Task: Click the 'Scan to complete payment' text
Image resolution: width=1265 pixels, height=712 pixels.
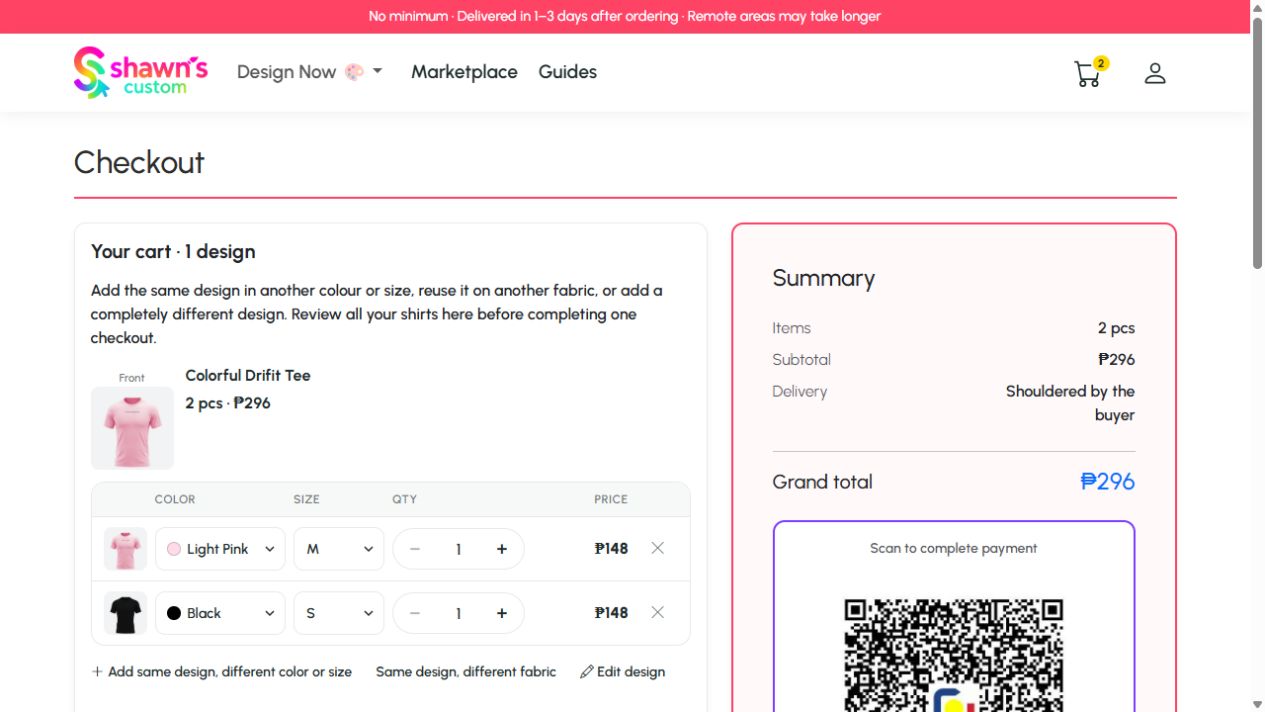Action: coord(953,548)
